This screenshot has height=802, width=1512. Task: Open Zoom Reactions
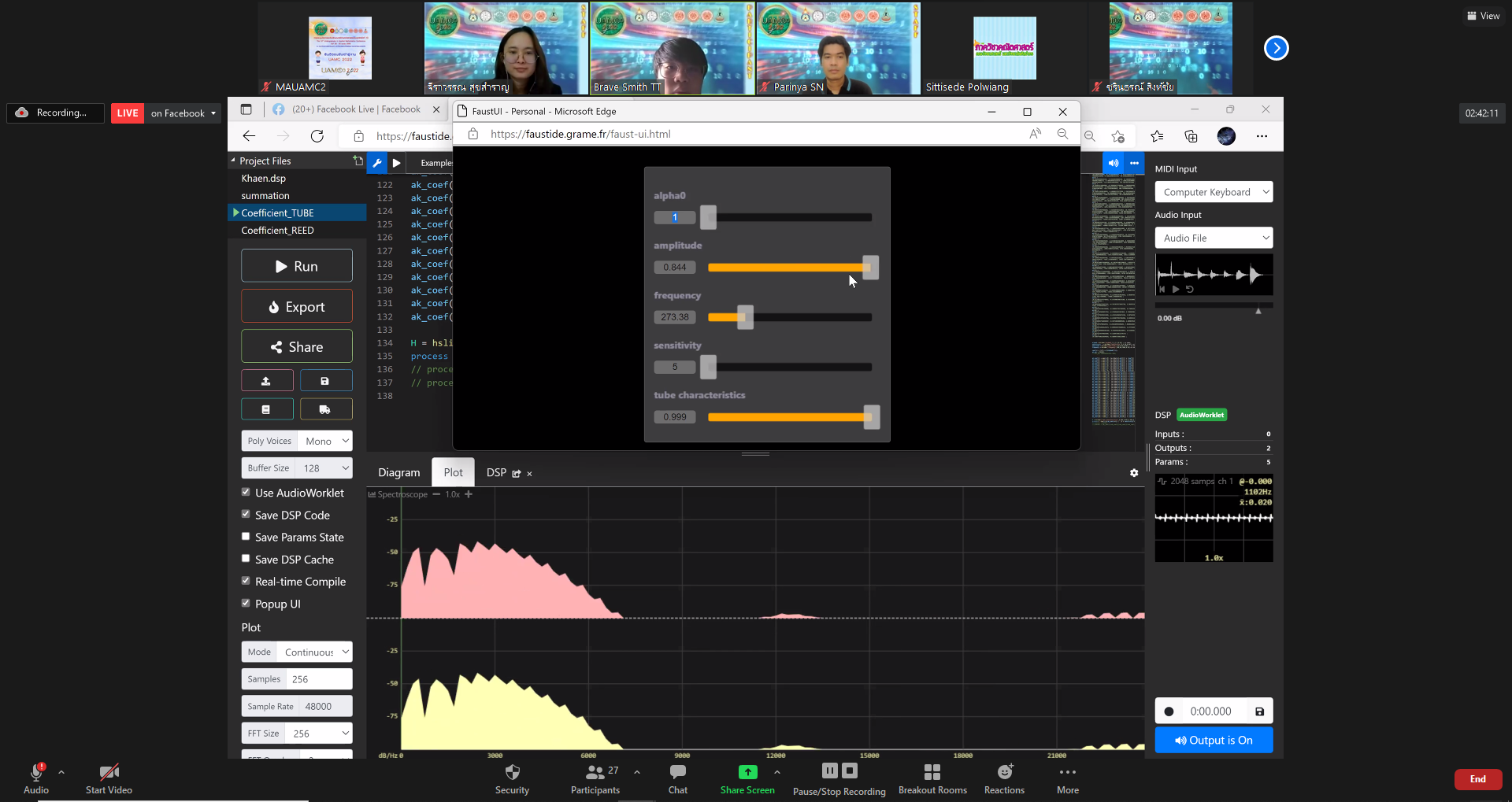[x=1004, y=779]
